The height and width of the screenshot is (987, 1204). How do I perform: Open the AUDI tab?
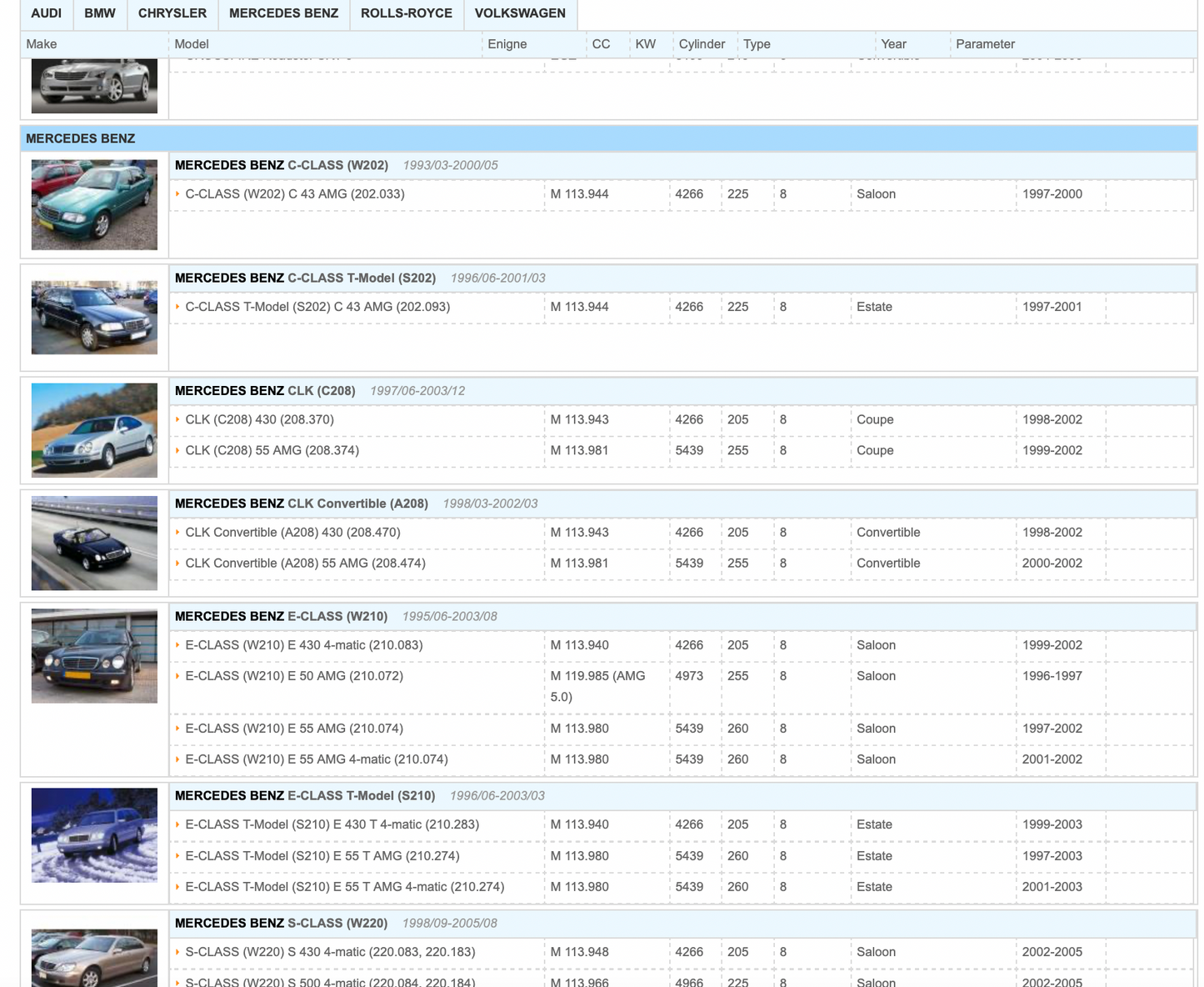[47, 13]
